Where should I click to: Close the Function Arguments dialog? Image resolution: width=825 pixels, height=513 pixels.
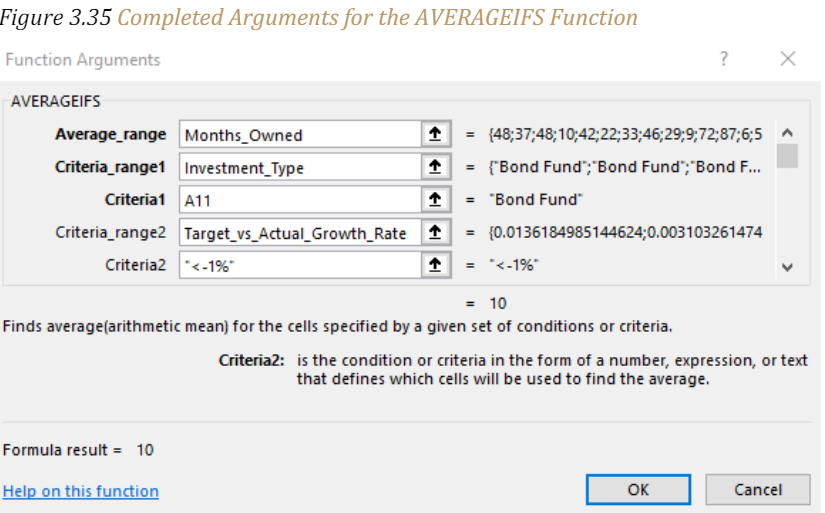[x=788, y=58]
